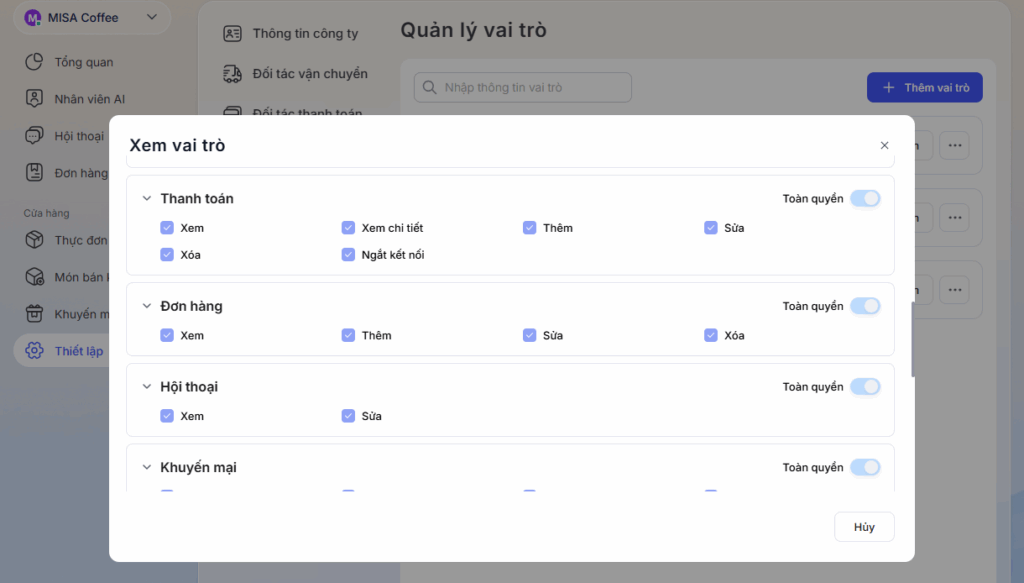
Task: Open the MISA Coffee store dropdown
Action: click(x=151, y=18)
